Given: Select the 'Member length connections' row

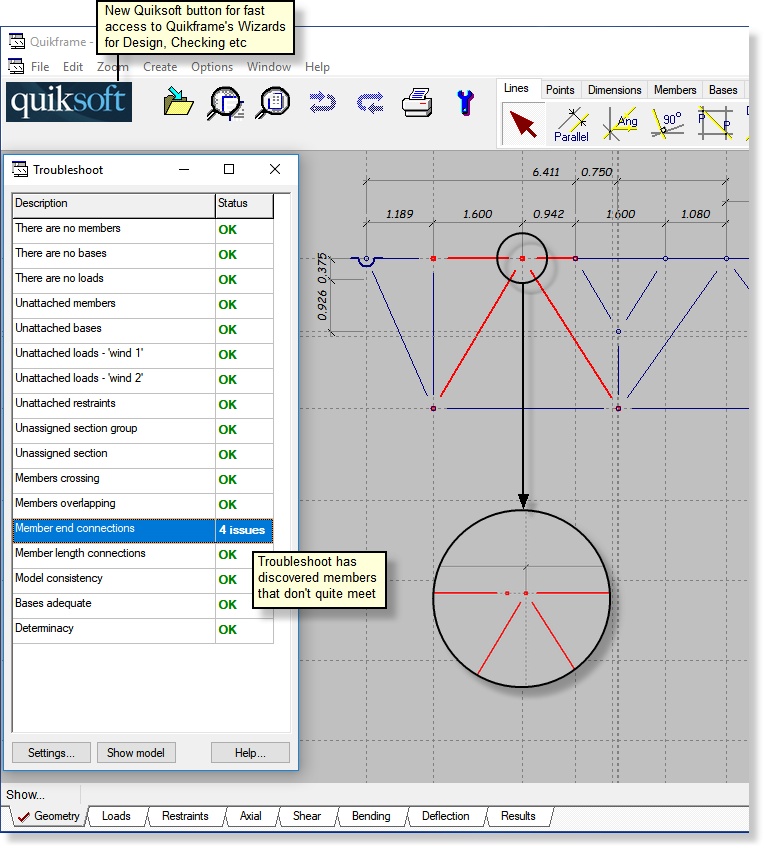Looking at the screenshot, I should (x=143, y=555).
